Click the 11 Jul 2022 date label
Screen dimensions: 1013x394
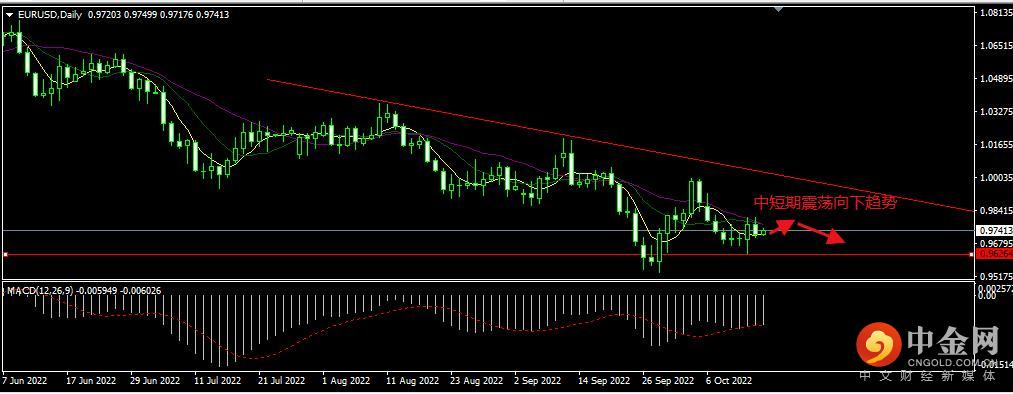tap(218, 381)
